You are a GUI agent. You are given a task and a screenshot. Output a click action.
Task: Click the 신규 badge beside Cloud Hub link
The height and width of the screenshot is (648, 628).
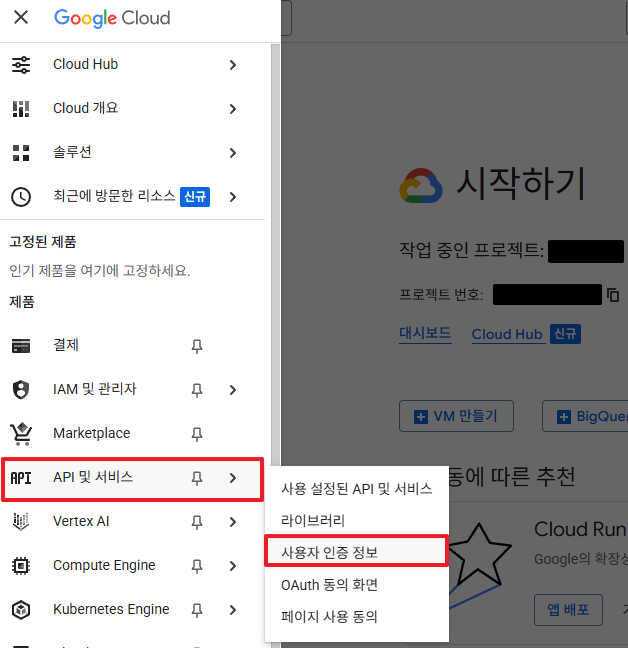tap(565, 334)
